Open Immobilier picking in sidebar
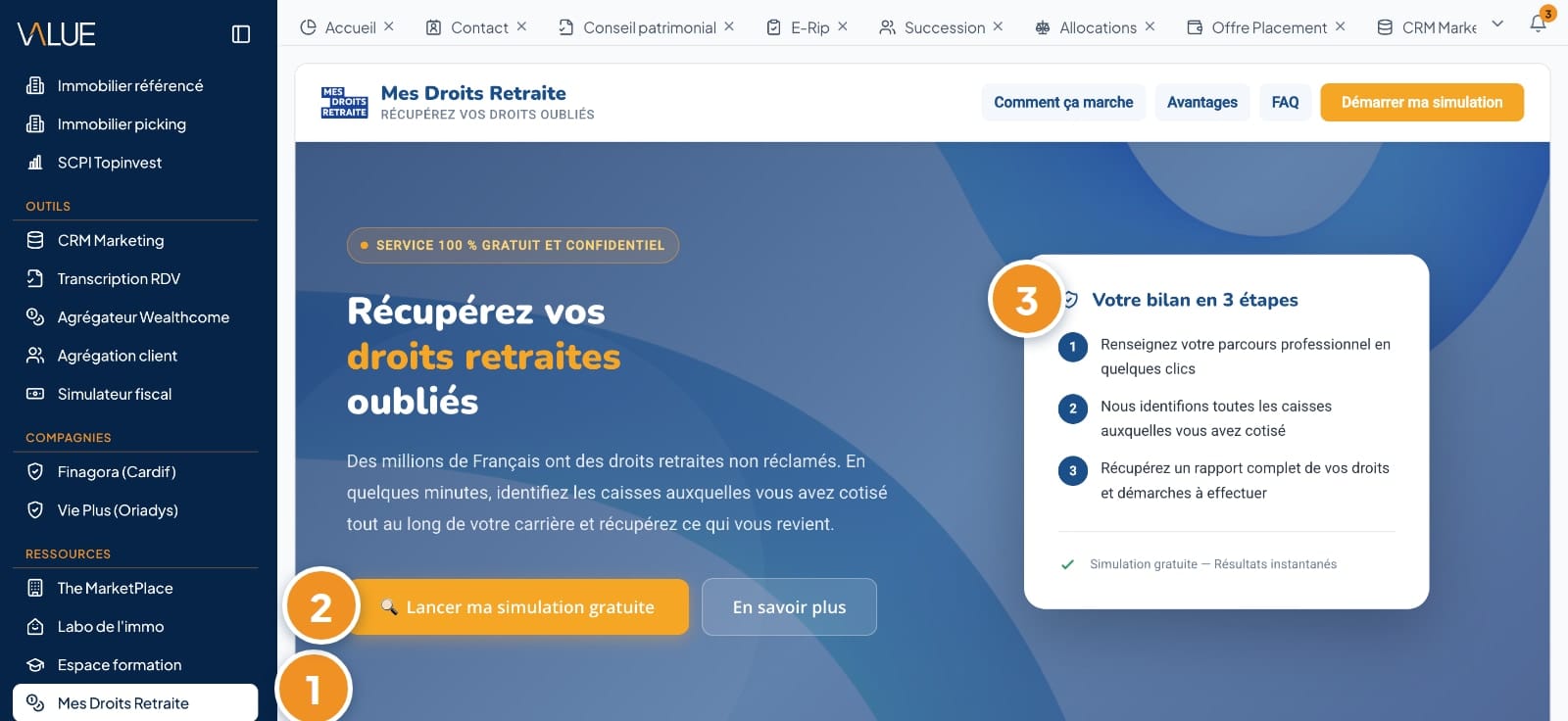Viewport: 1568px width, 721px height. point(135,124)
